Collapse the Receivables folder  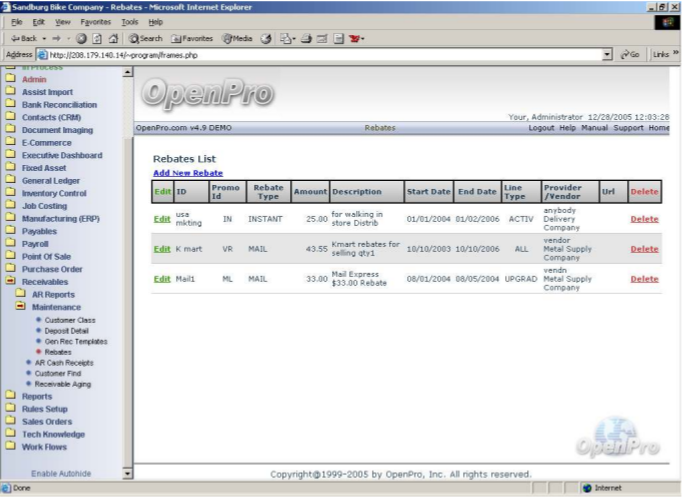pos(10,281)
